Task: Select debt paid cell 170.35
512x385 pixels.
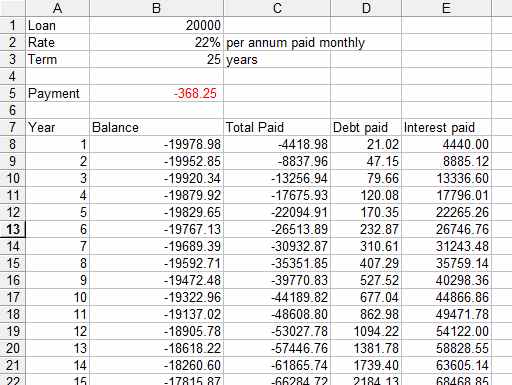Action: coord(366,212)
